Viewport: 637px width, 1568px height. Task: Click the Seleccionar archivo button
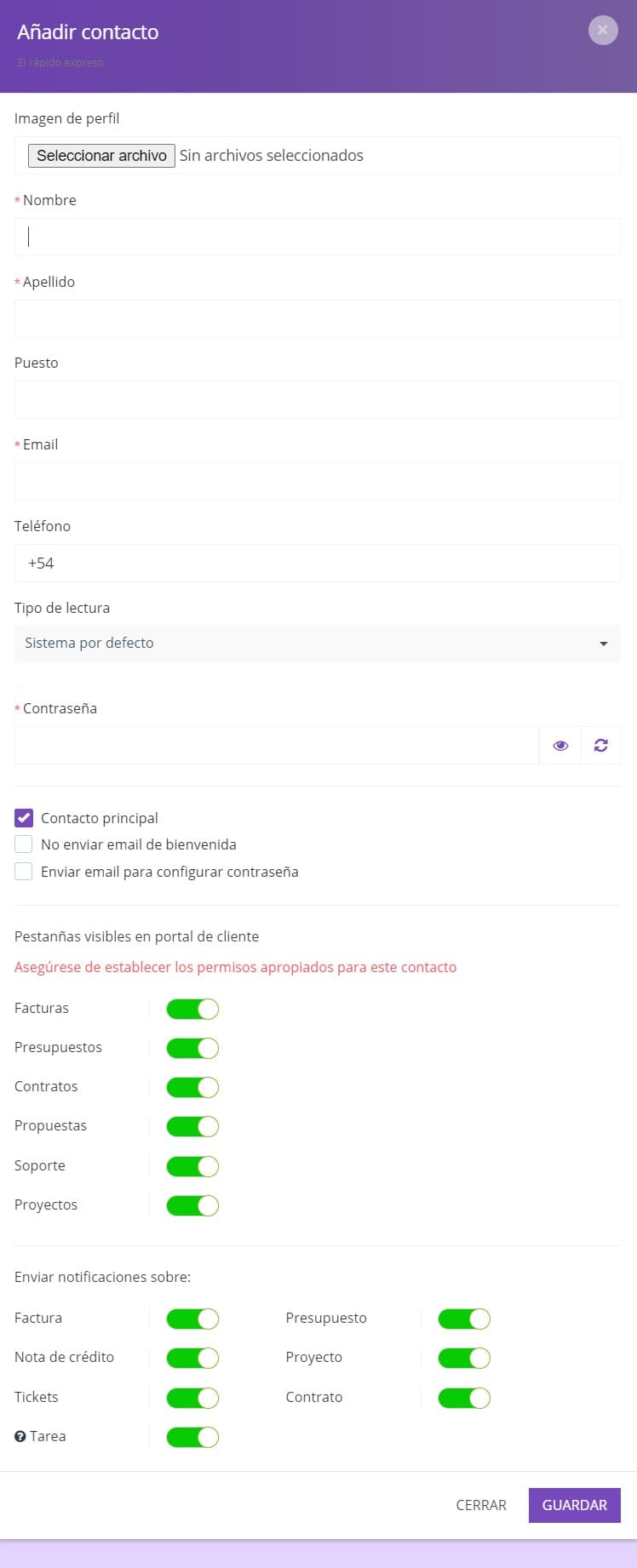(x=101, y=156)
